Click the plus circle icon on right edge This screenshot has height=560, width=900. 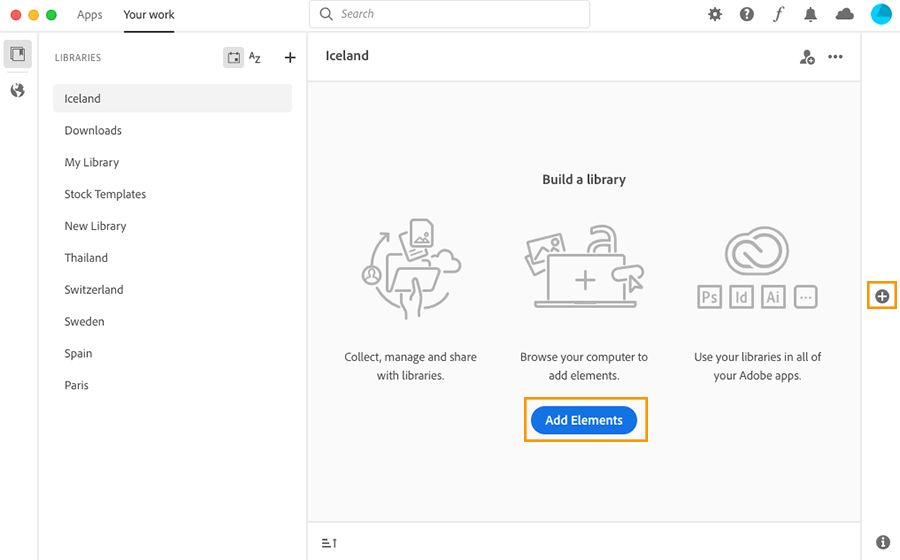pyautogui.click(x=882, y=296)
